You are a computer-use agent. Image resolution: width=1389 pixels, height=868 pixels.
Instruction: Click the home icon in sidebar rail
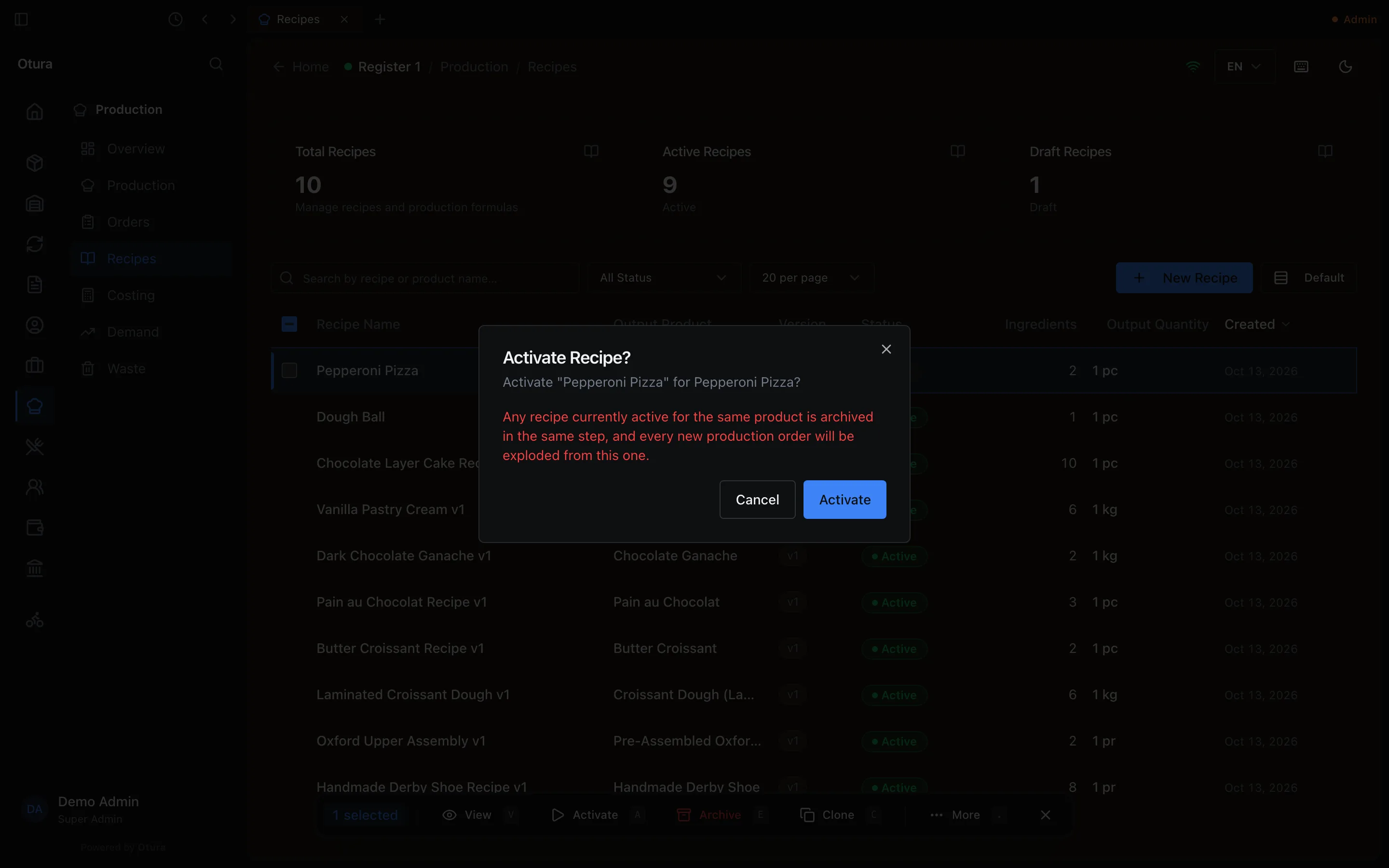point(34,111)
